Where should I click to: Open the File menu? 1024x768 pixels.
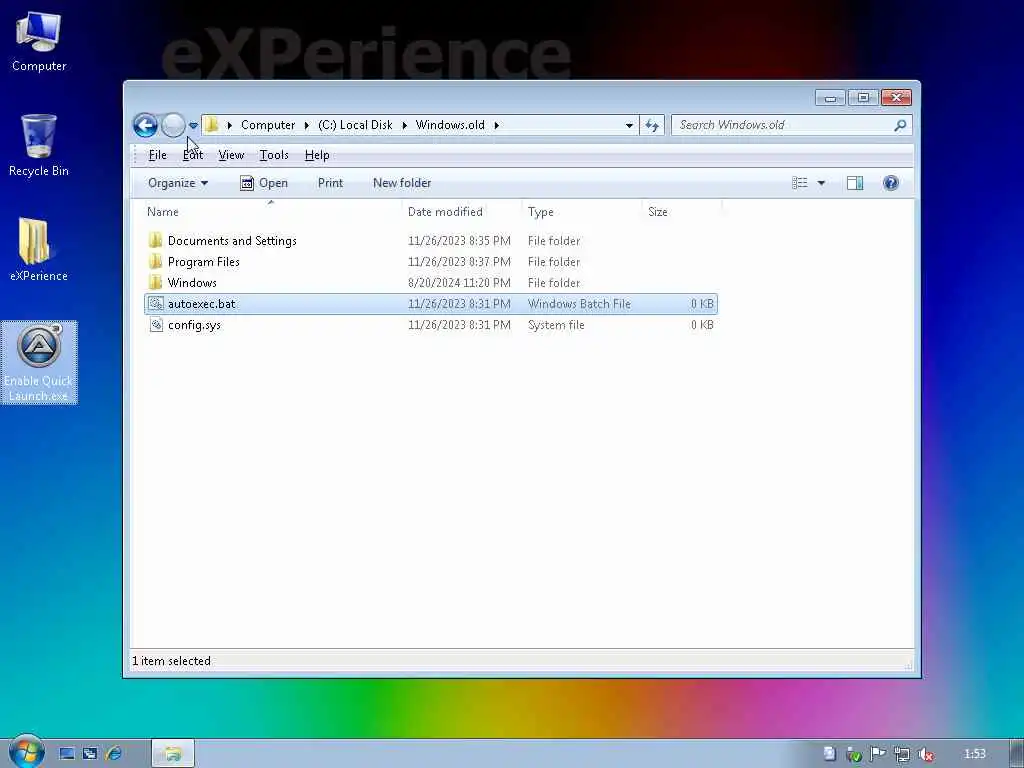click(157, 155)
